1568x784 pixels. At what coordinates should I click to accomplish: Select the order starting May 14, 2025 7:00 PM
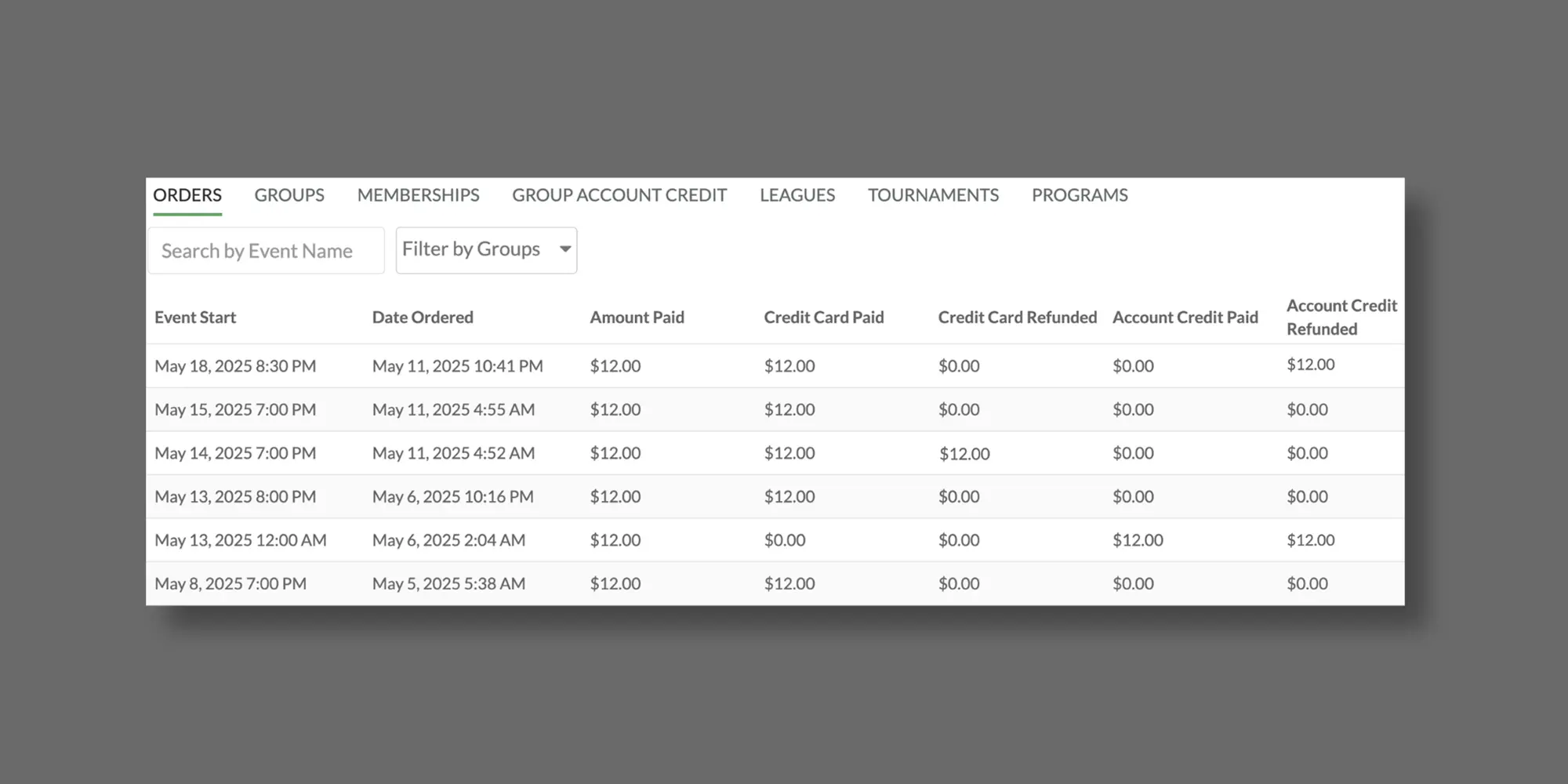(x=235, y=453)
